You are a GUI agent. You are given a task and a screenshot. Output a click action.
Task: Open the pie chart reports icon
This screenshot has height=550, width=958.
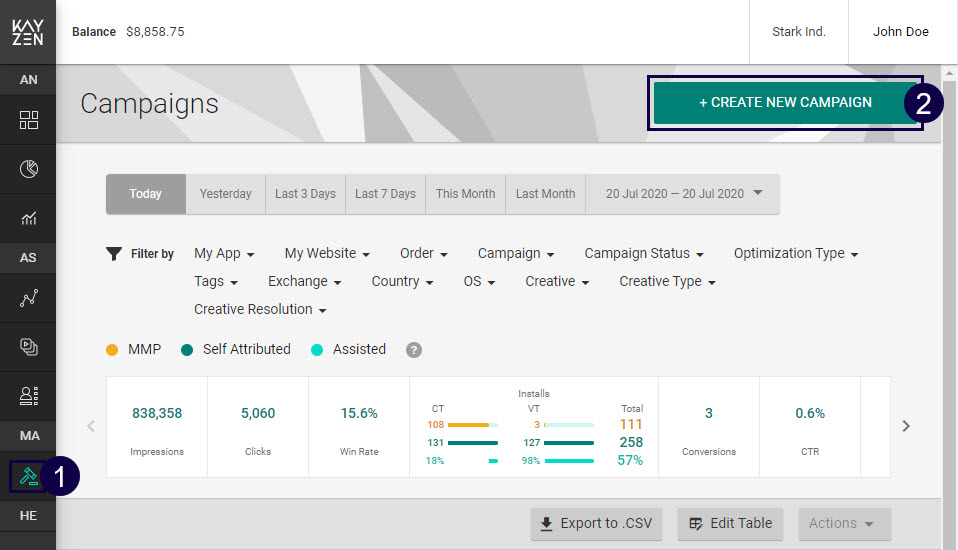(x=28, y=169)
